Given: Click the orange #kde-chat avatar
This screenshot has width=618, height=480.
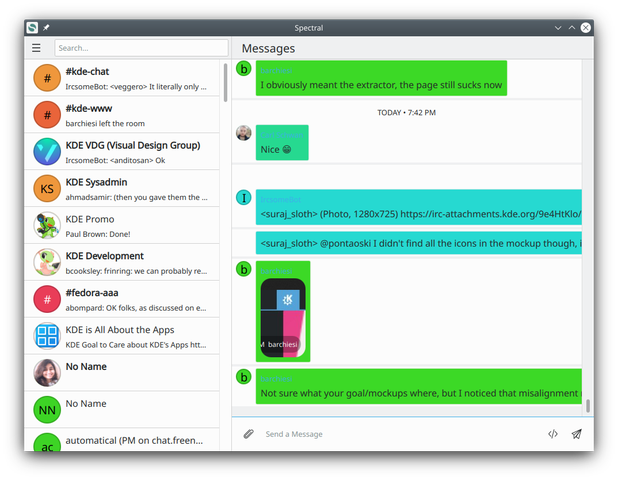Looking at the screenshot, I should pyautogui.click(x=47, y=78).
